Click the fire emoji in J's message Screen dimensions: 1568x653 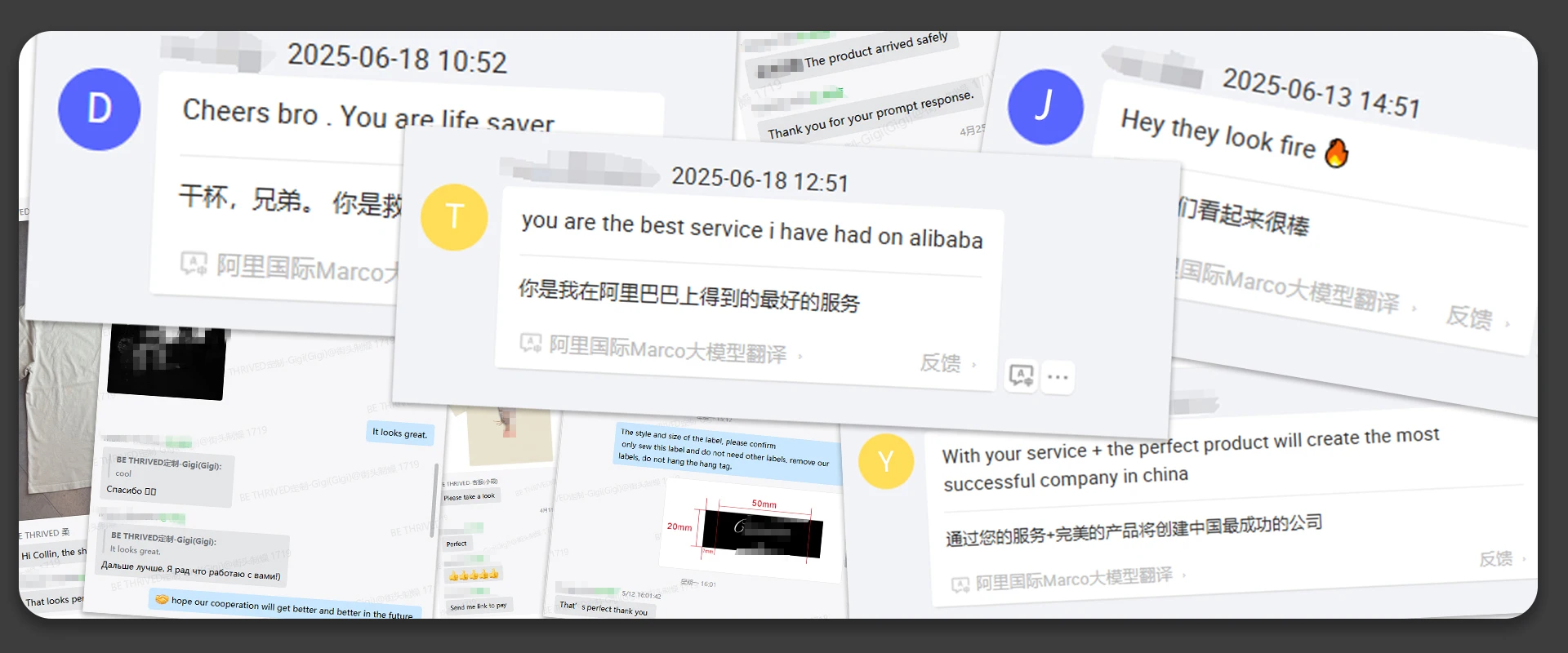coord(1336,152)
